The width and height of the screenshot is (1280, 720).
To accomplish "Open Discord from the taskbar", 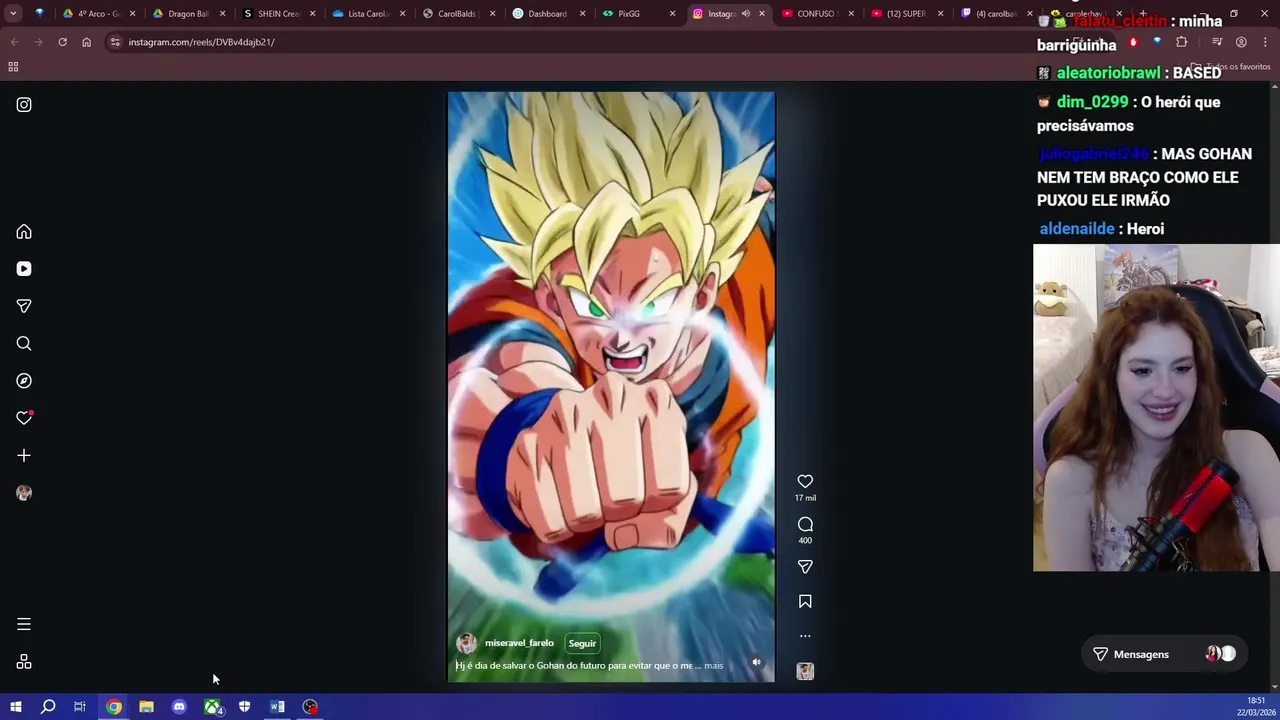I will pyautogui.click(x=179, y=707).
